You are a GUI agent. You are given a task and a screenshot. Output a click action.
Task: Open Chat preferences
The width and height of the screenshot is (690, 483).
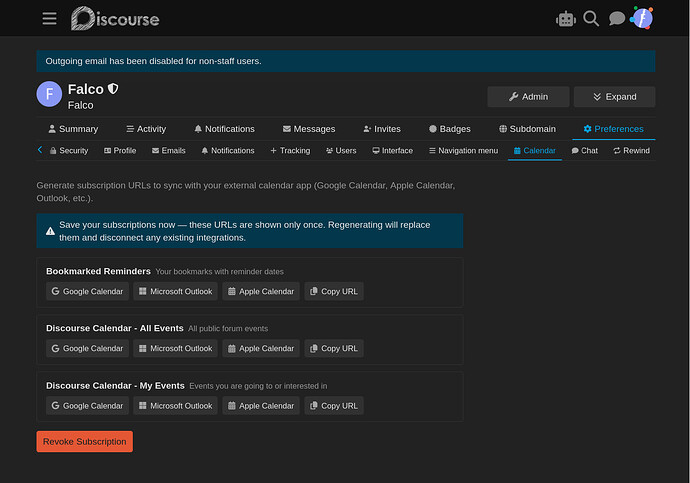coord(584,150)
